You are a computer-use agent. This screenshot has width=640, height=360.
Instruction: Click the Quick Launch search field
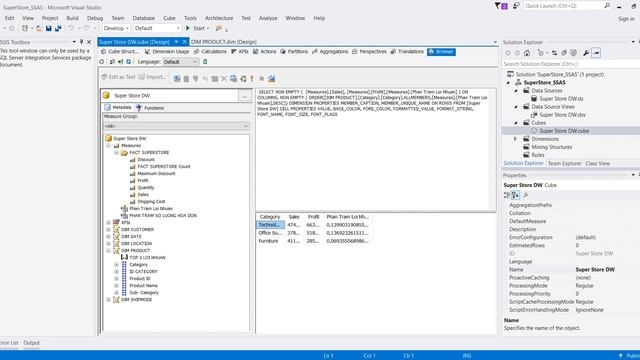point(567,6)
